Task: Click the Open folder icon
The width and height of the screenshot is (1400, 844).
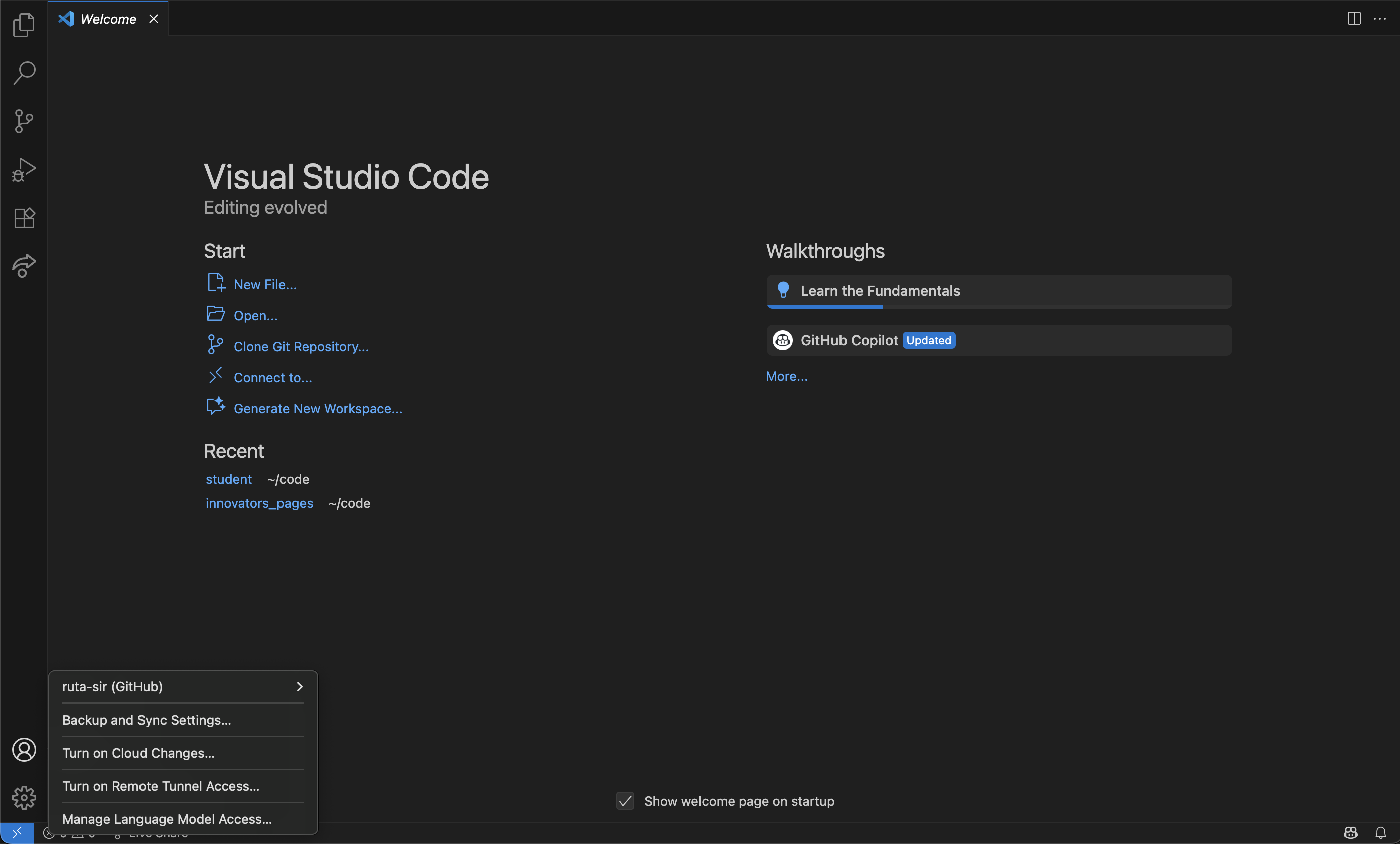Action: tap(216, 314)
